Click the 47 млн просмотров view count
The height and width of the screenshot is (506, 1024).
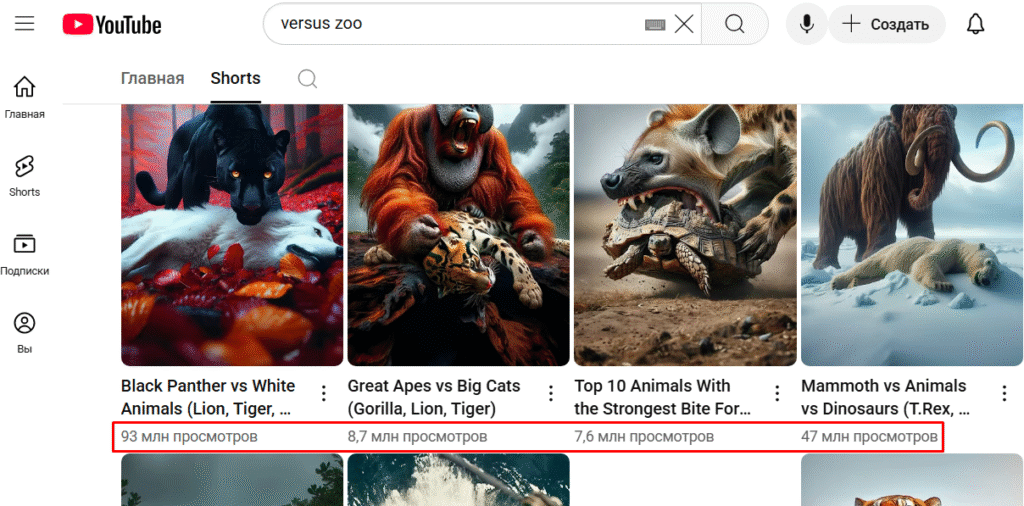[x=869, y=436]
